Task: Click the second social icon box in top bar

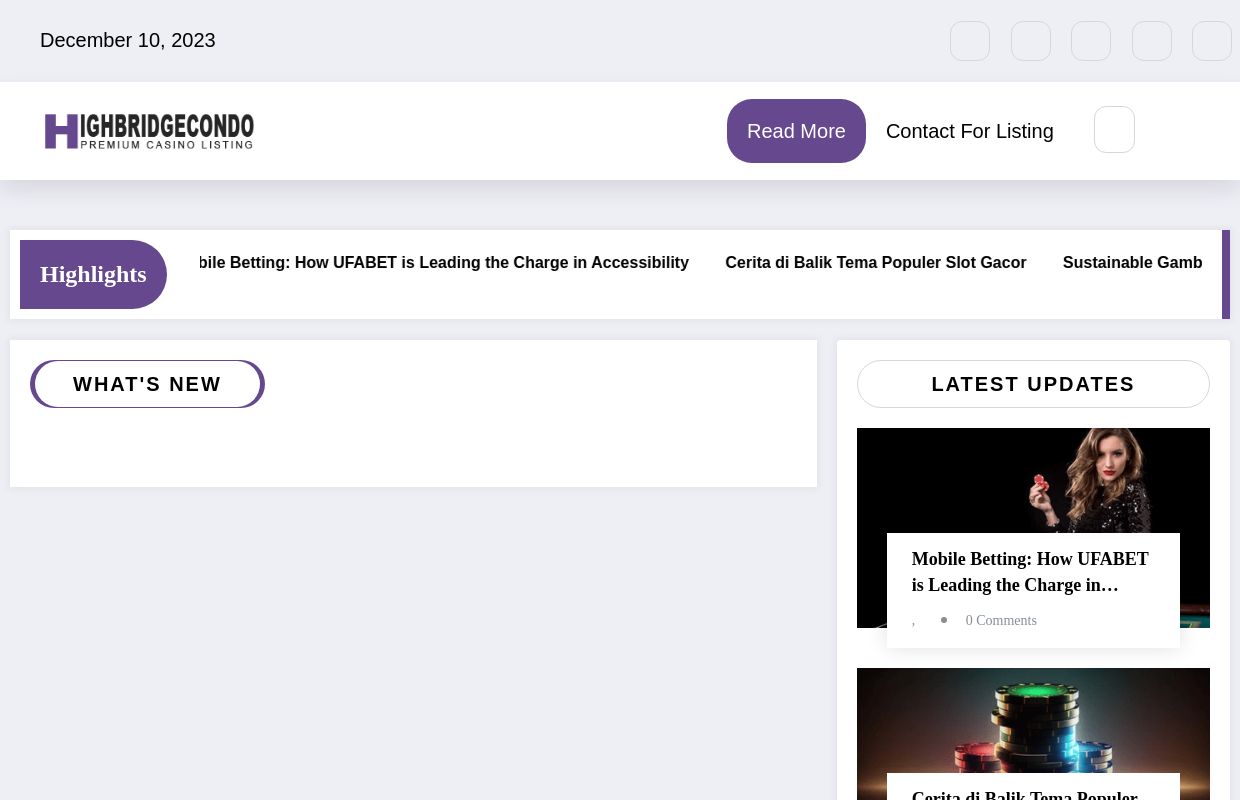Action: (x=1030, y=41)
